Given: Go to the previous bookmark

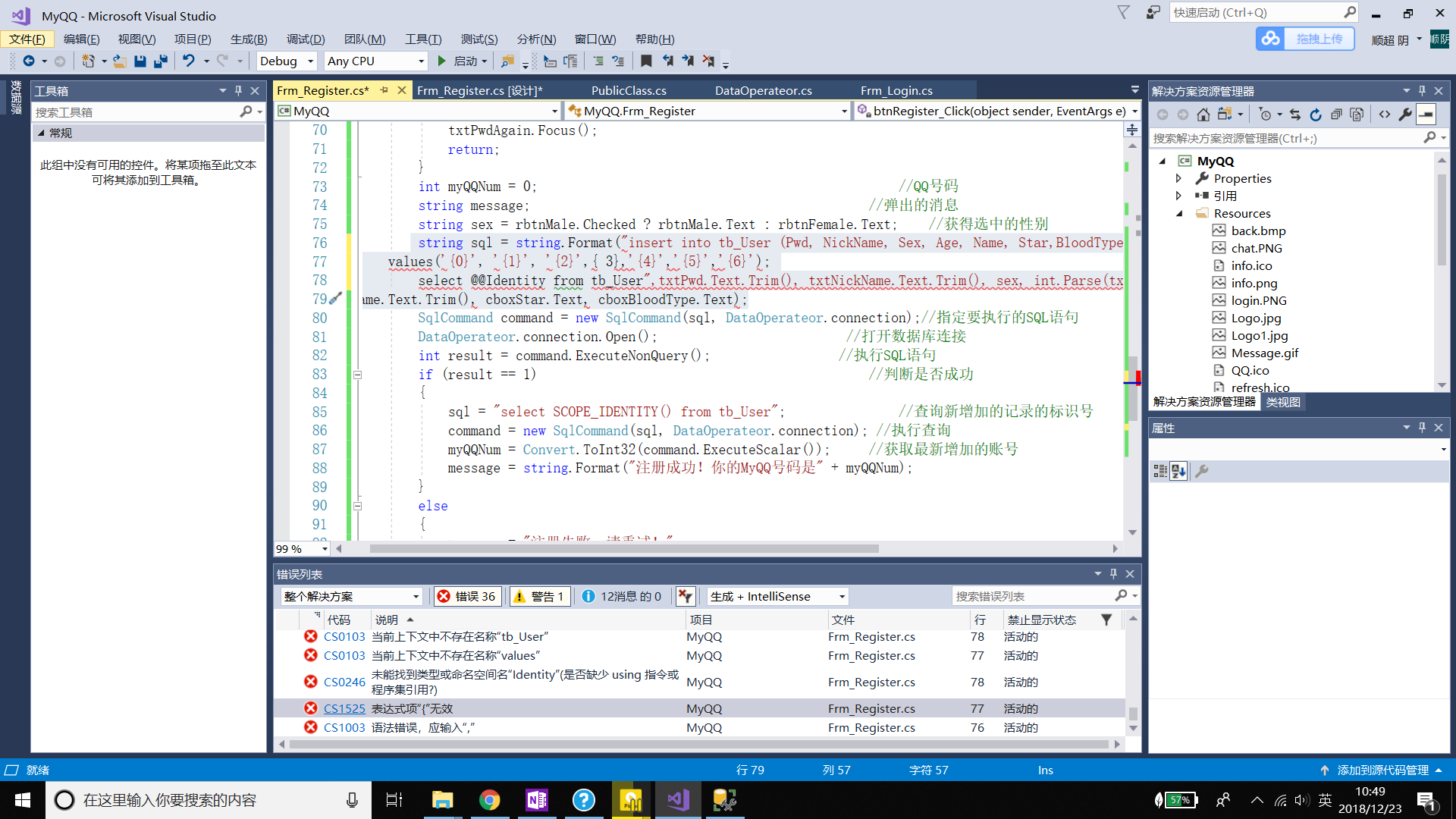Looking at the screenshot, I should click(667, 61).
